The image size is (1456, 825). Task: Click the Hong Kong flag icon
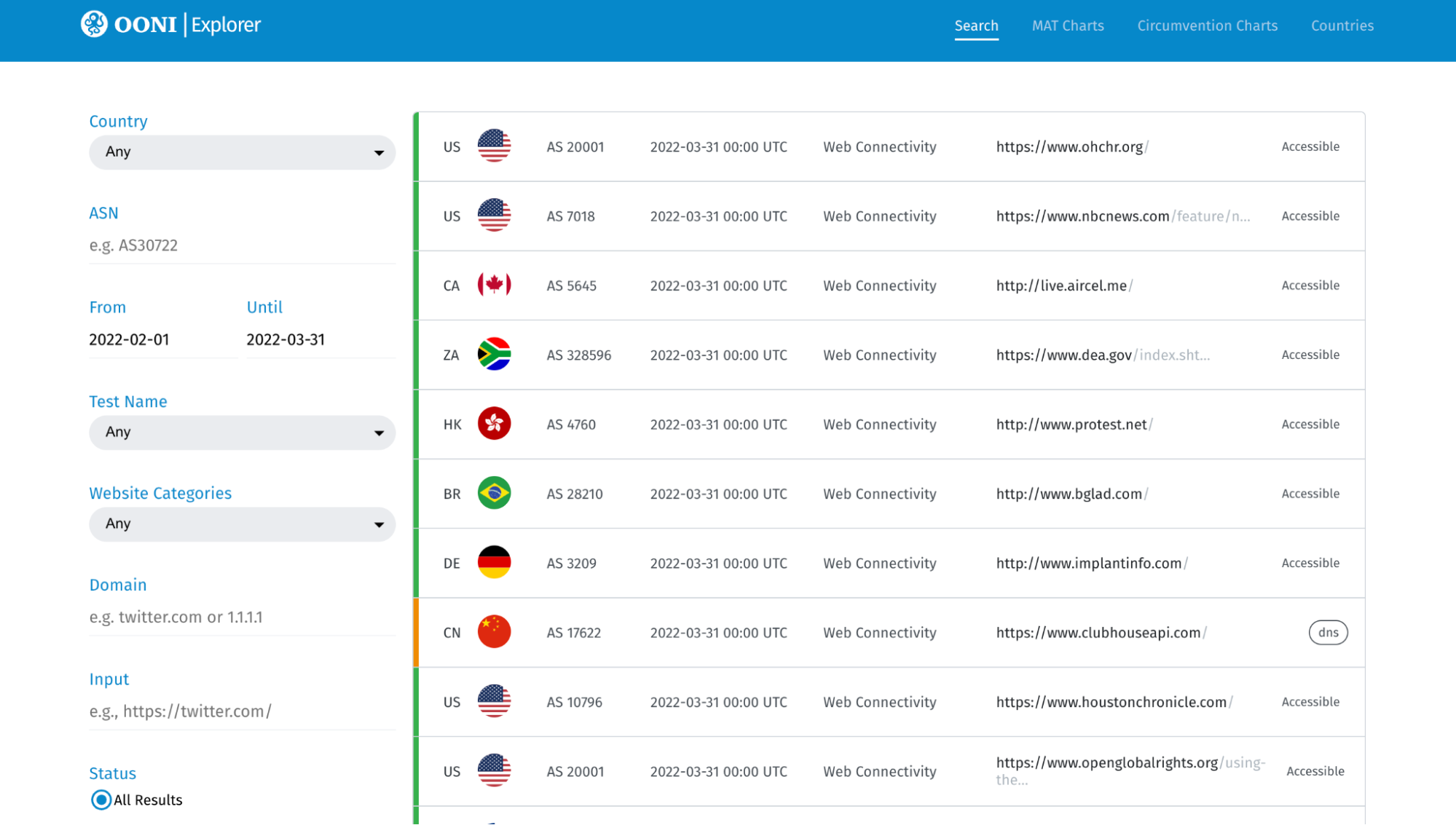(494, 424)
